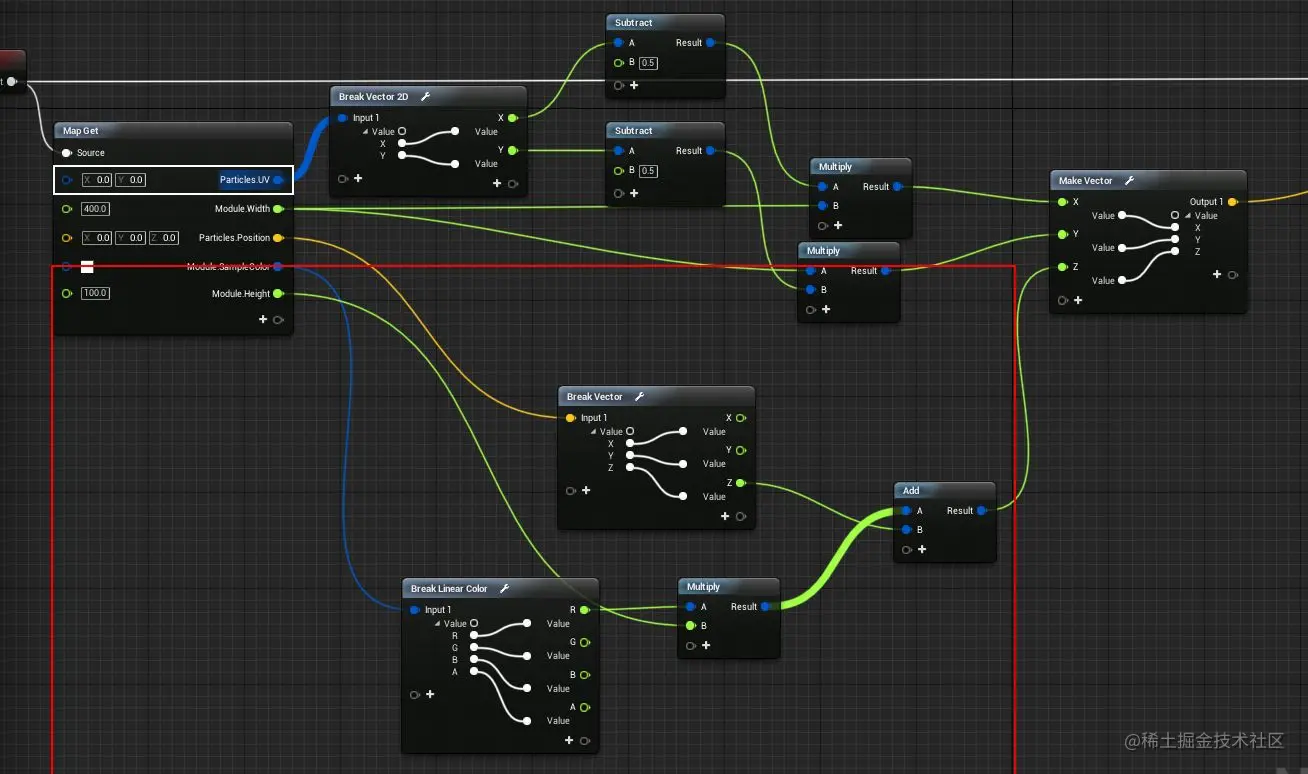The image size is (1308, 774).
Task: Click input-side plus on Make Vector node
Action: (x=1078, y=300)
